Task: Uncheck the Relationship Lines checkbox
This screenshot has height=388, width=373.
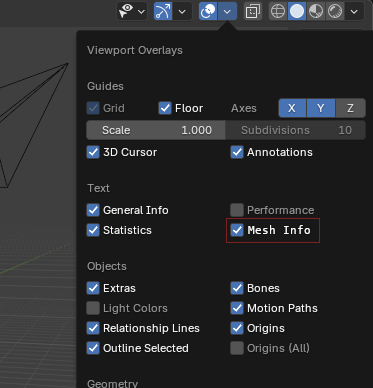Action: point(93,328)
